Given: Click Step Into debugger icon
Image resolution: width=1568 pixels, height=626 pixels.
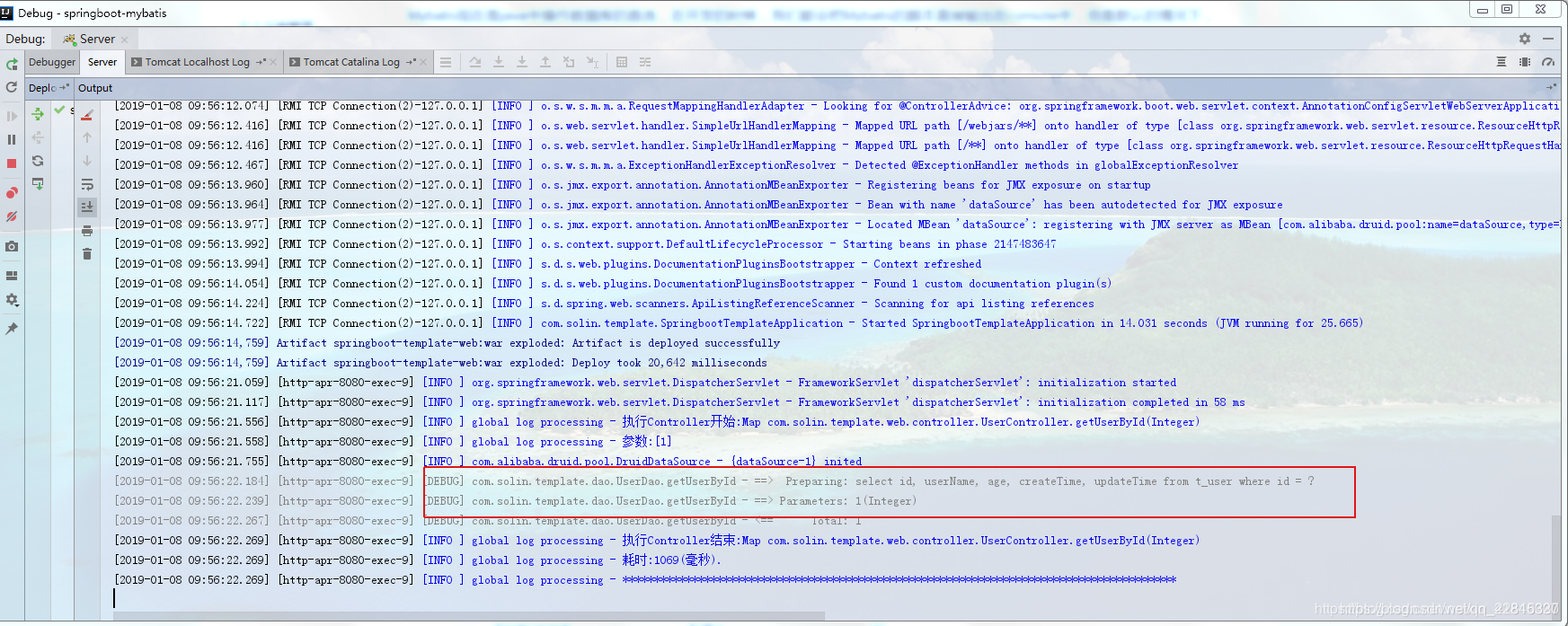Looking at the screenshot, I should (x=499, y=62).
